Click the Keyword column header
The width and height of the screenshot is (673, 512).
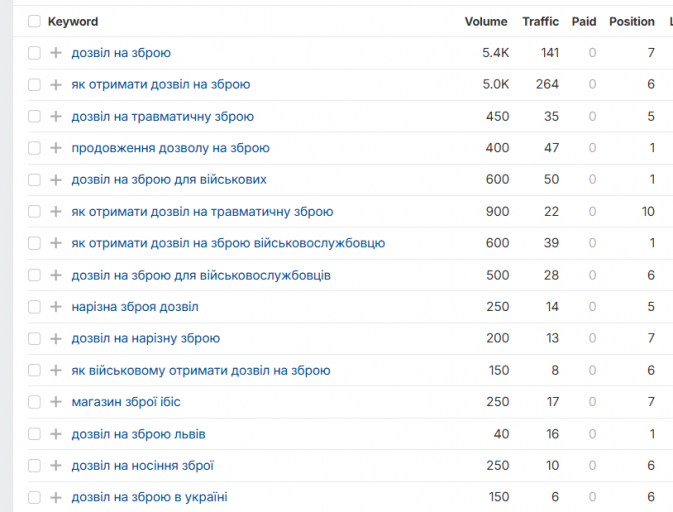tap(73, 21)
